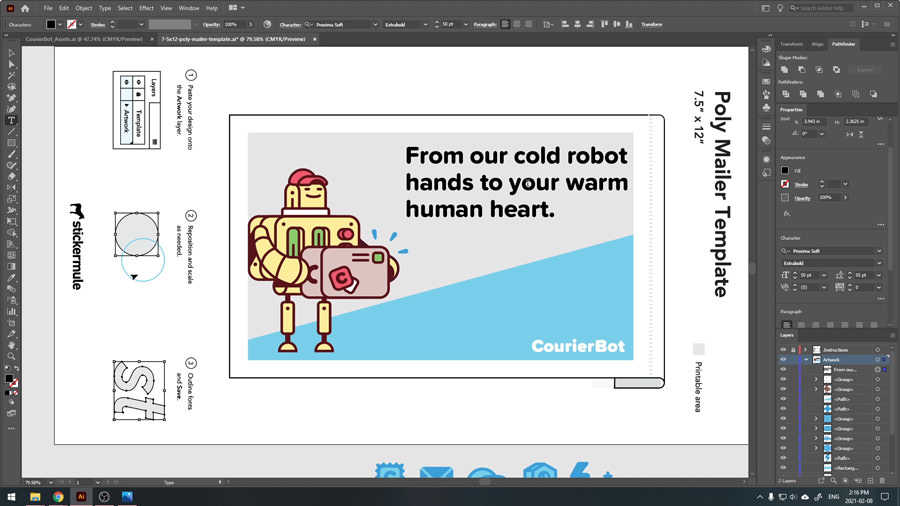Screen dimensions: 900x506
Task: Hide the Instructions layer via eye icon
Action: (x=784, y=350)
